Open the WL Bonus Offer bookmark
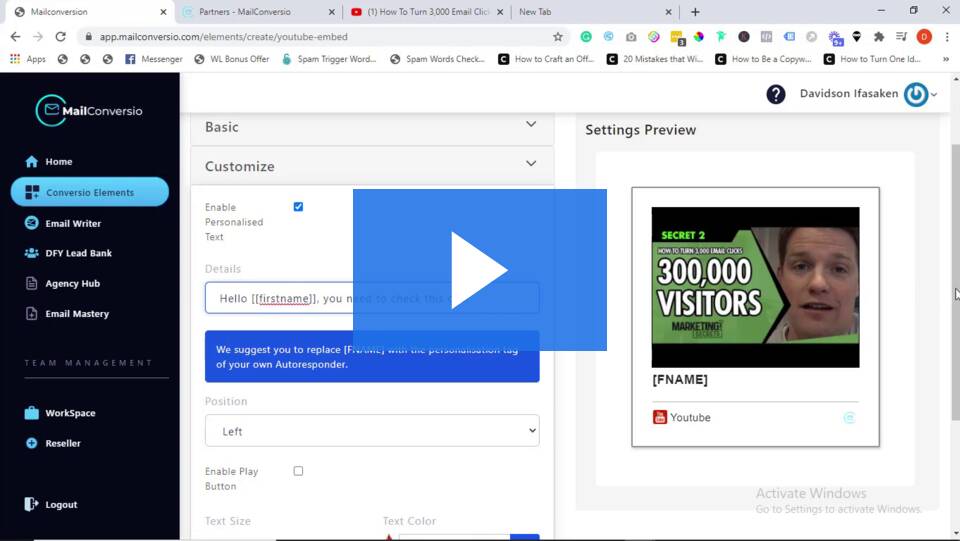Viewport: 960px width, 541px height. coord(231,59)
